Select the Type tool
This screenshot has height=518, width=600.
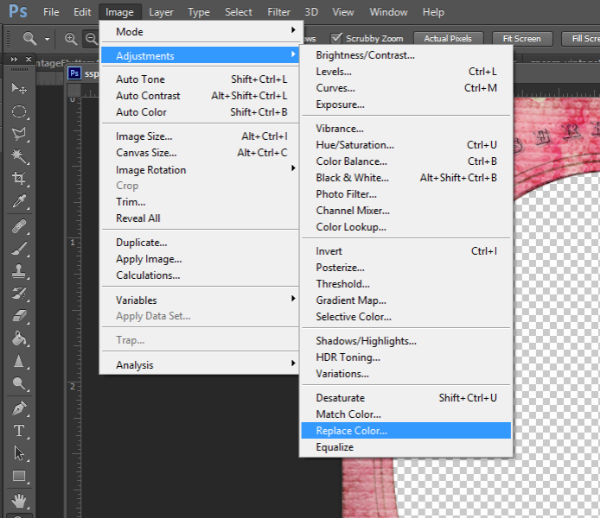19,431
